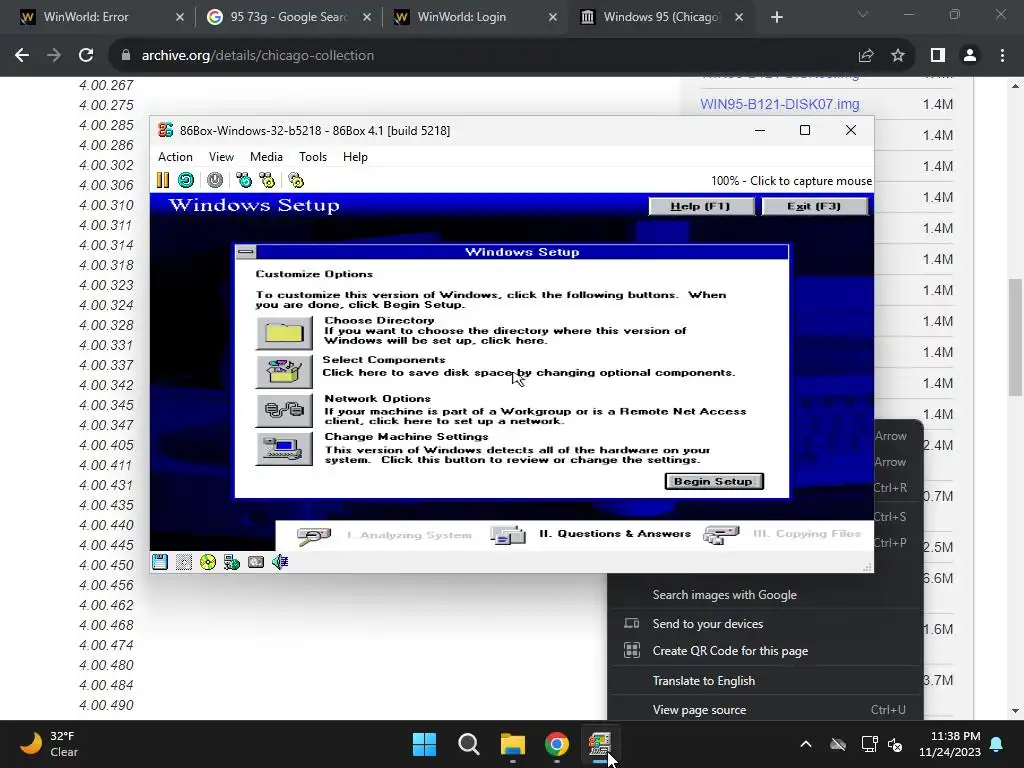The image size is (1024, 768).
Task: Click the 4.00.490 build number
Action: (106, 705)
